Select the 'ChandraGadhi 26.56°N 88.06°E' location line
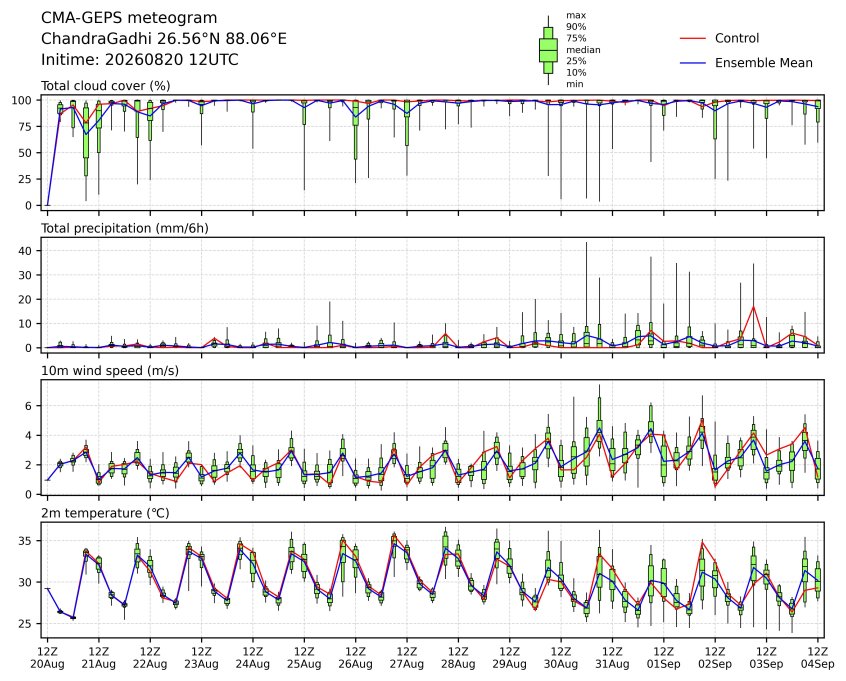 tap(163, 39)
